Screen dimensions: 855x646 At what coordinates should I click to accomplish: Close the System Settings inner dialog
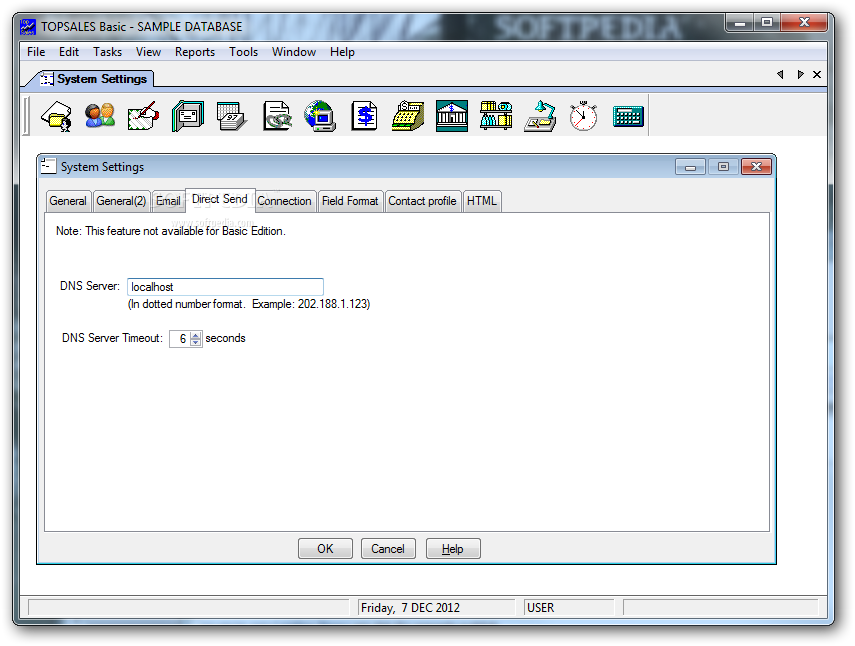(x=756, y=166)
